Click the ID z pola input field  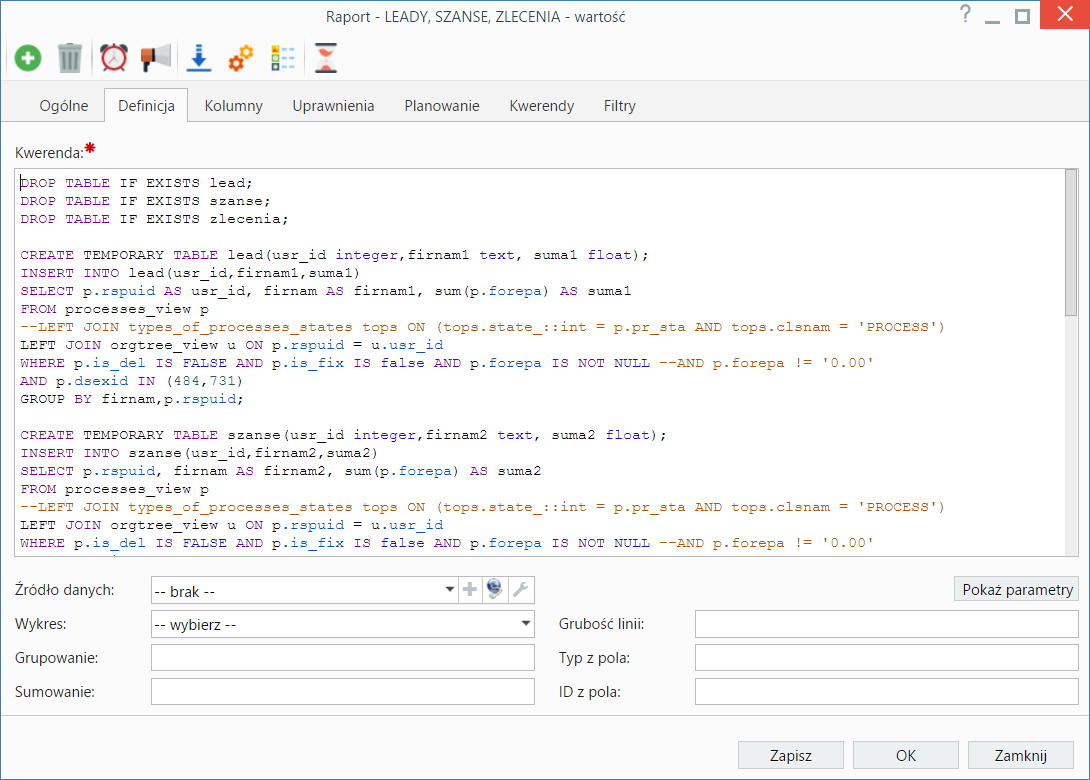[x=886, y=692]
